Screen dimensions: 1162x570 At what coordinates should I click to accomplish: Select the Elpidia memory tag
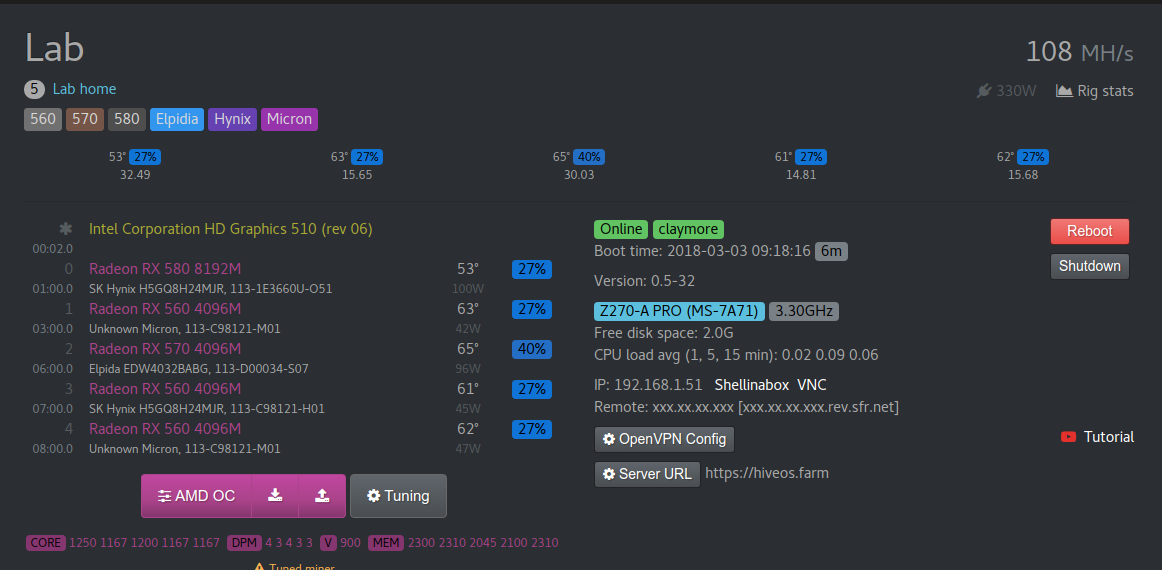pyautogui.click(x=177, y=119)
